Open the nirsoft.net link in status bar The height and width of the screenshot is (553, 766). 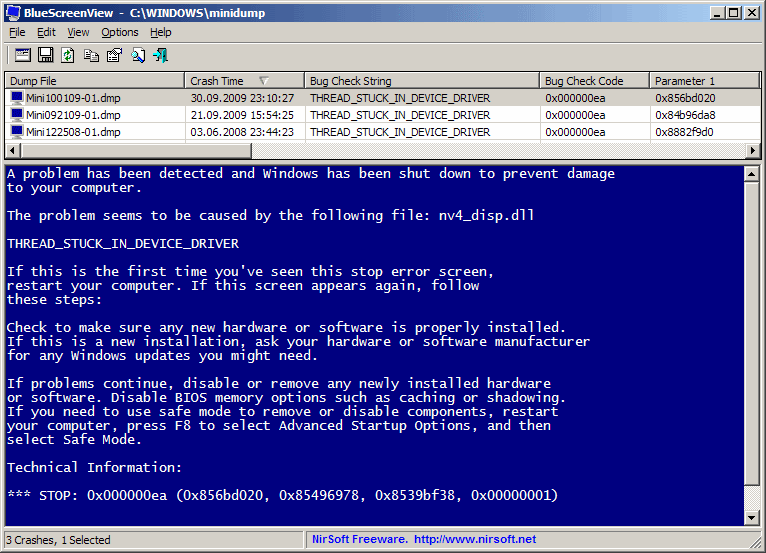click(x=475, y=539)
